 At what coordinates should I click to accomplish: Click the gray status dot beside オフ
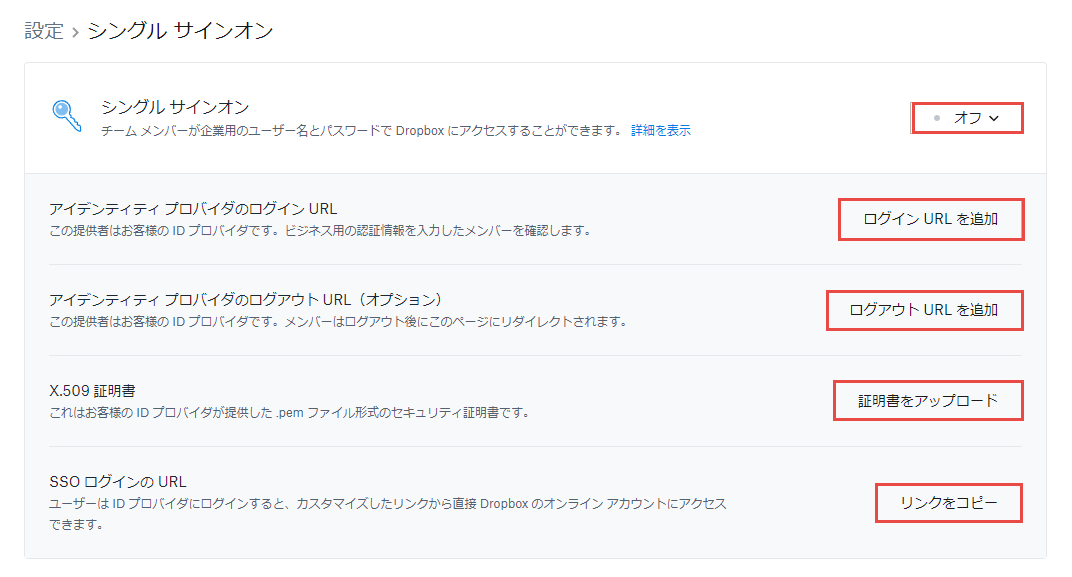click(936, 118)
